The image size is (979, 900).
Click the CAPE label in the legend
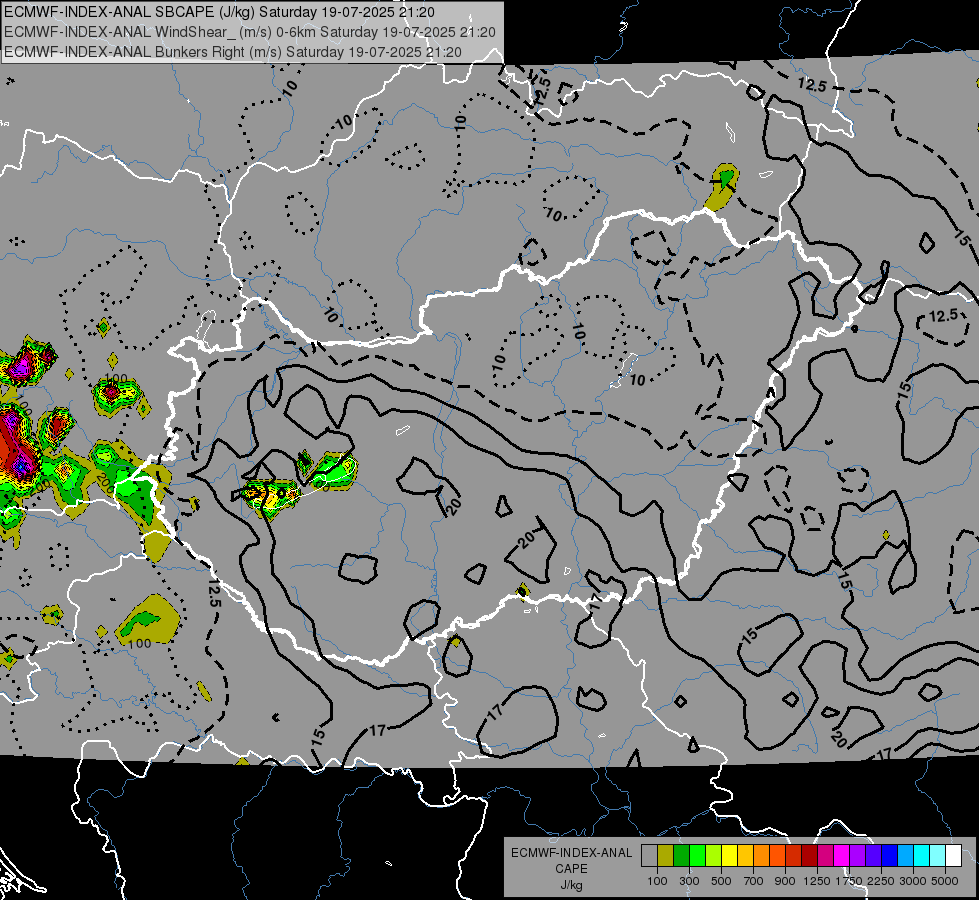tap(571, 869)
